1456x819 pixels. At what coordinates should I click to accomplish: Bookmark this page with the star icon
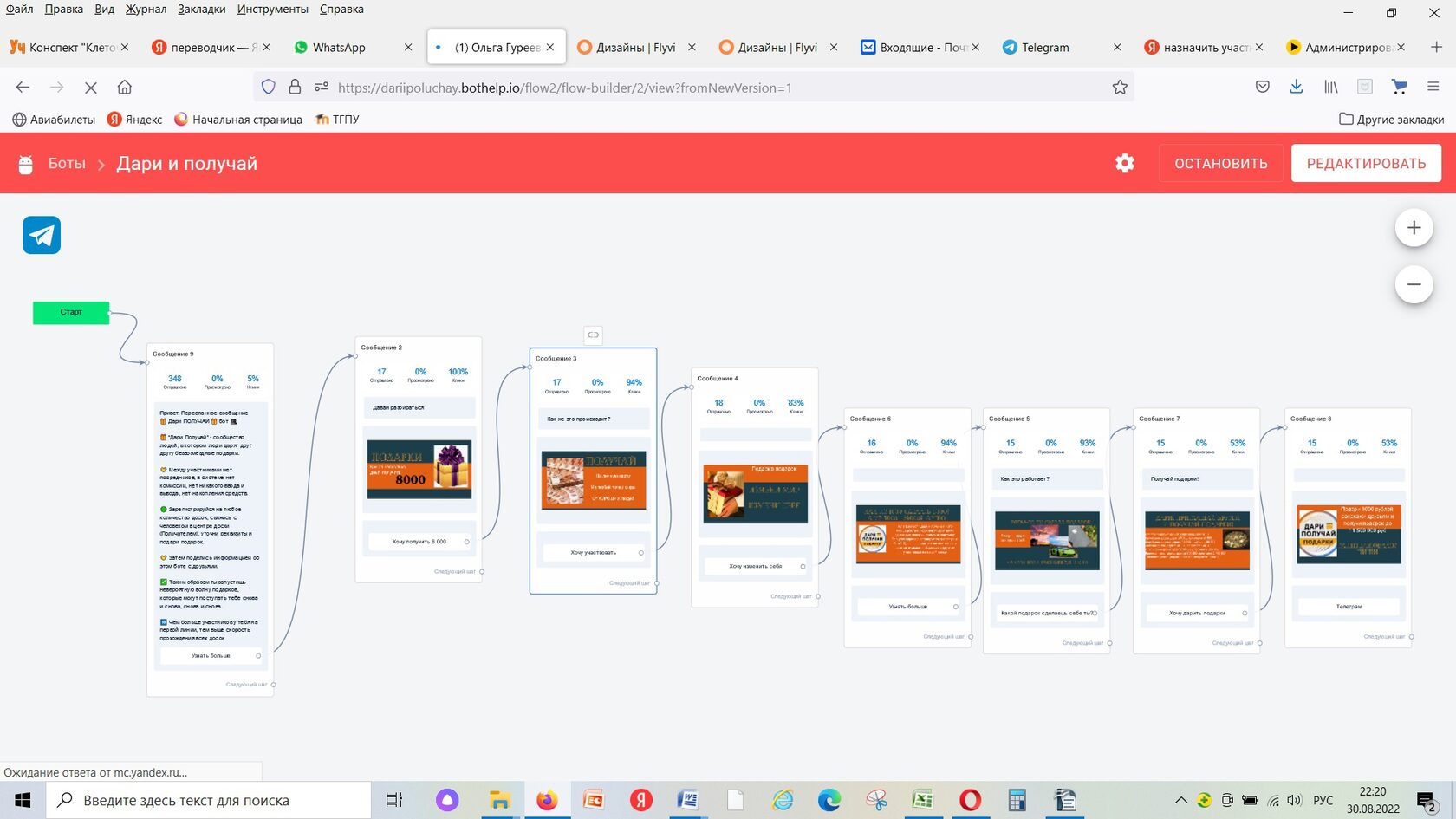click(x=1120, y=88)
